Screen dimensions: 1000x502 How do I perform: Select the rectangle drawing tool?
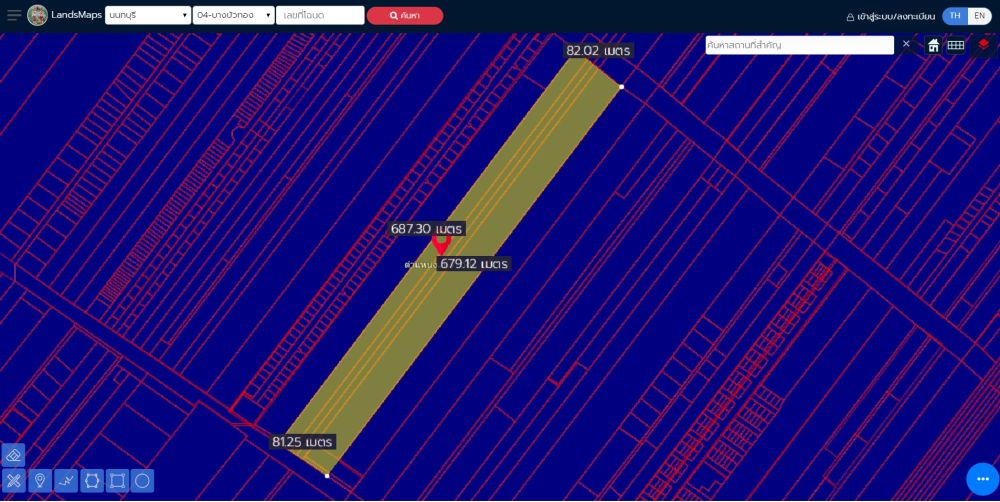coord(117,481)
